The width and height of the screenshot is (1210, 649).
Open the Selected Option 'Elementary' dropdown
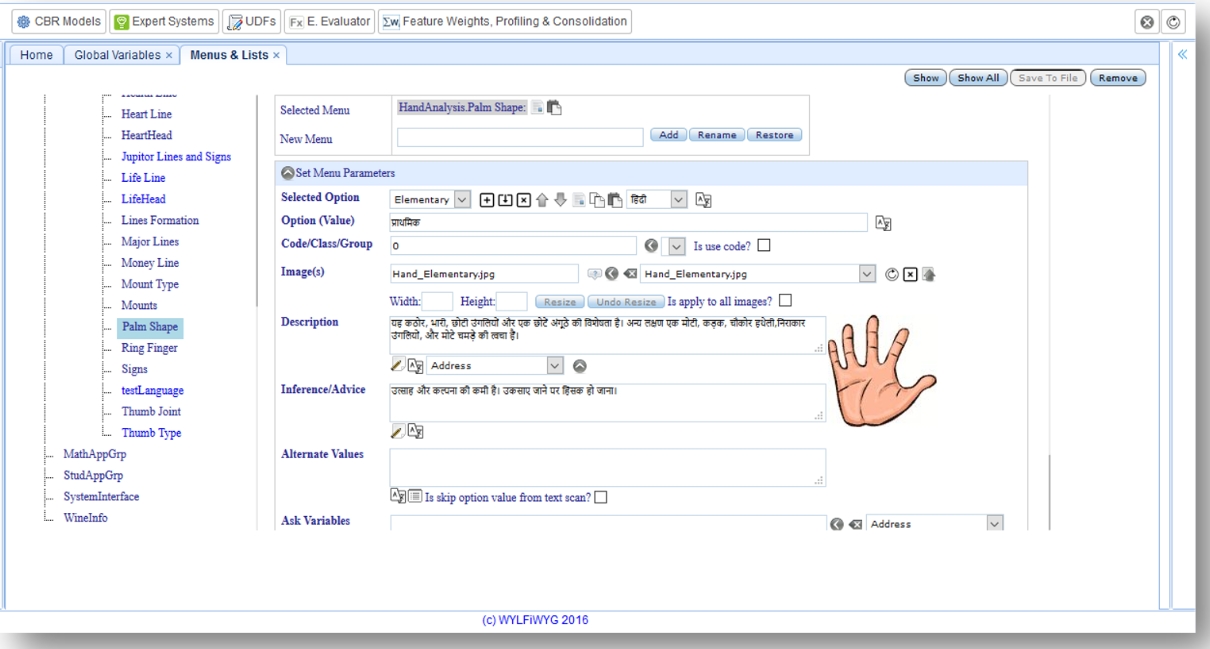tap(461, 199)
